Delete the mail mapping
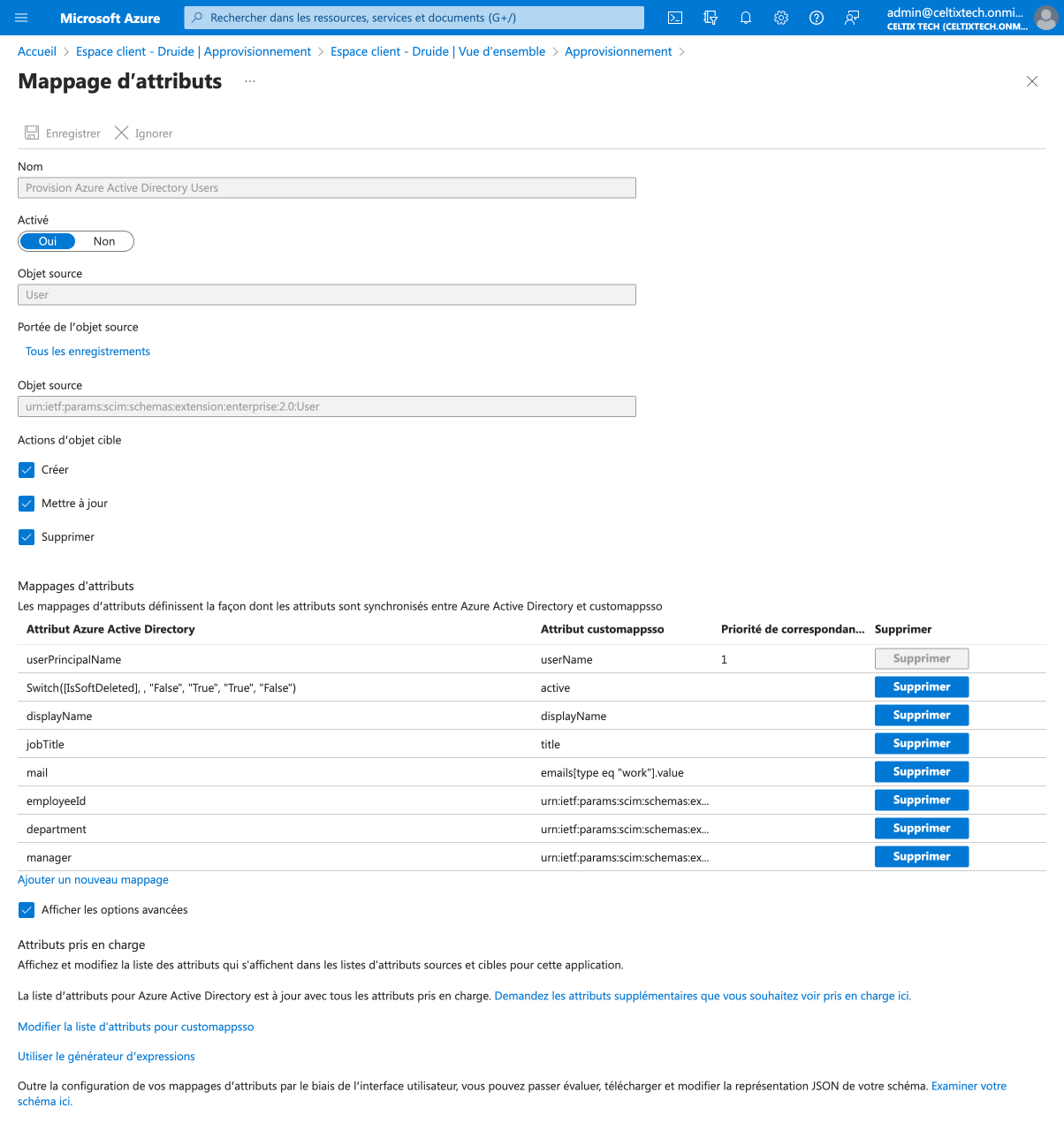The width and height of the screenshot is (1064, 1123). 922,772
